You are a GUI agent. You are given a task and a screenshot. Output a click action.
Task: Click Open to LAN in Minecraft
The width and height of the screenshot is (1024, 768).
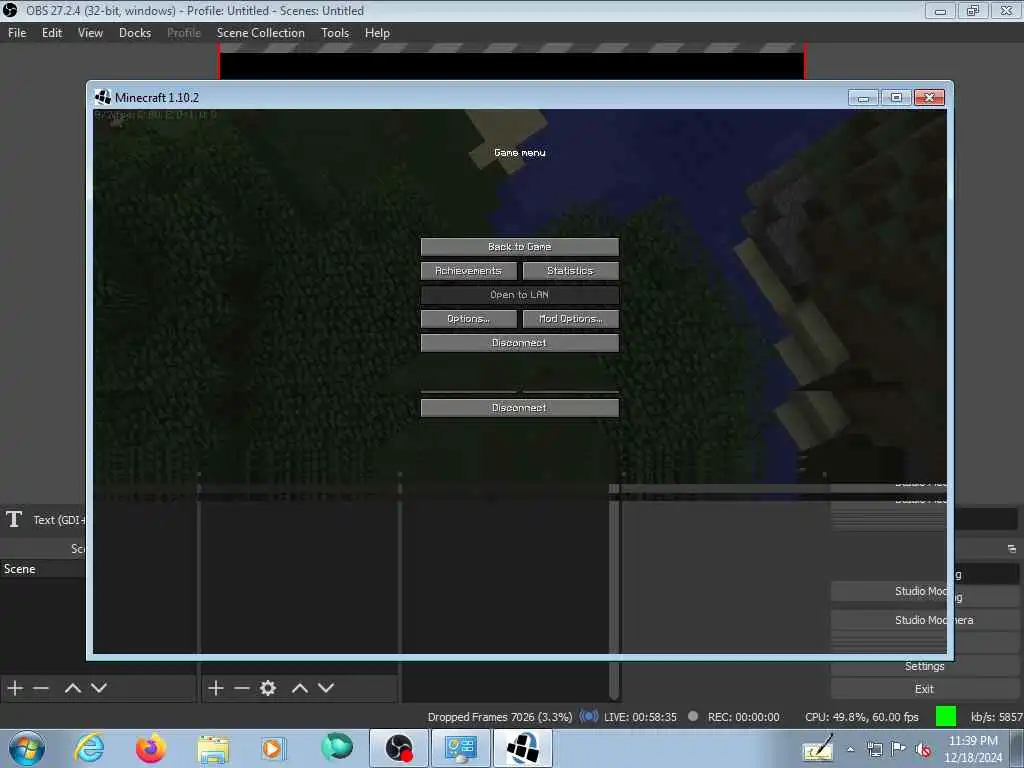[520, 295]
